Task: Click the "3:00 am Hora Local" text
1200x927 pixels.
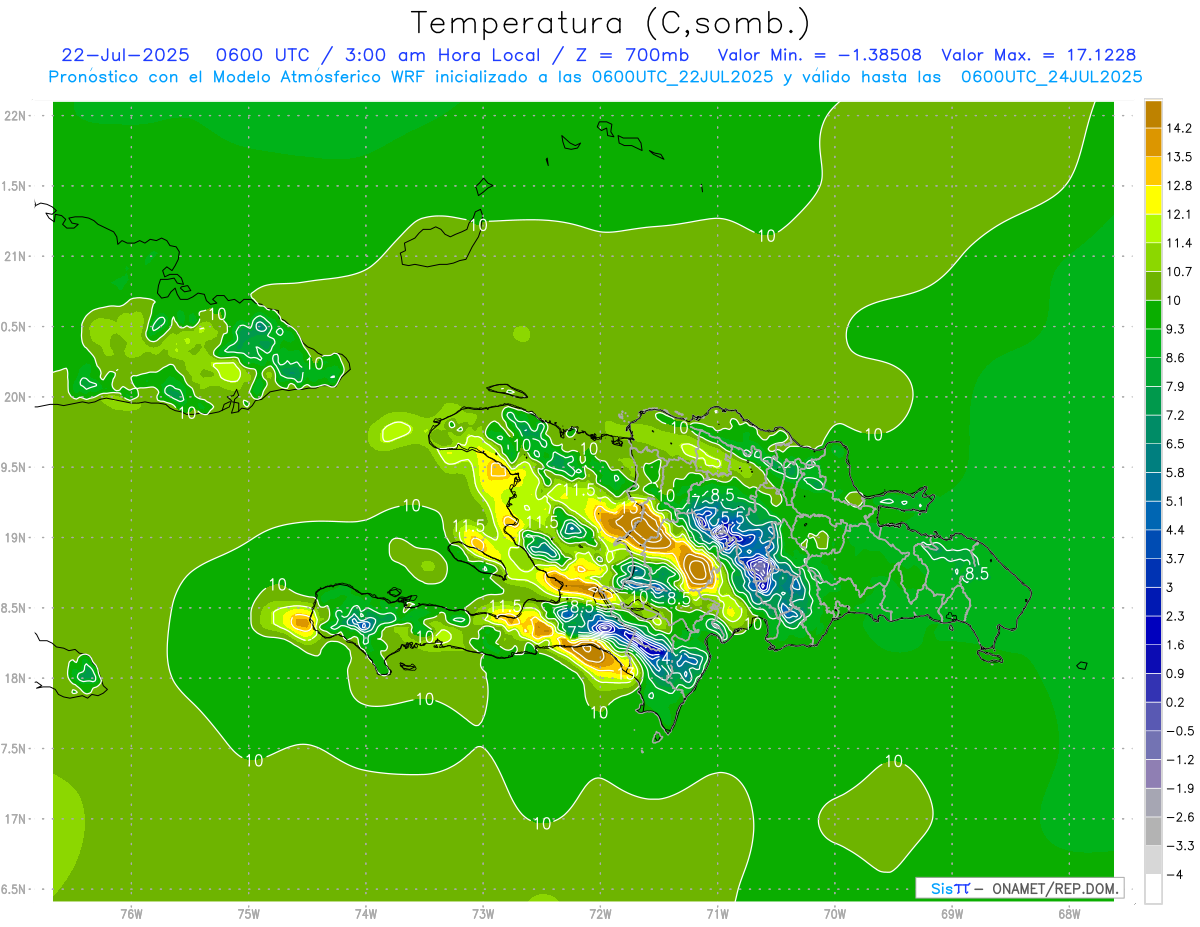Action: coord(442,55)
